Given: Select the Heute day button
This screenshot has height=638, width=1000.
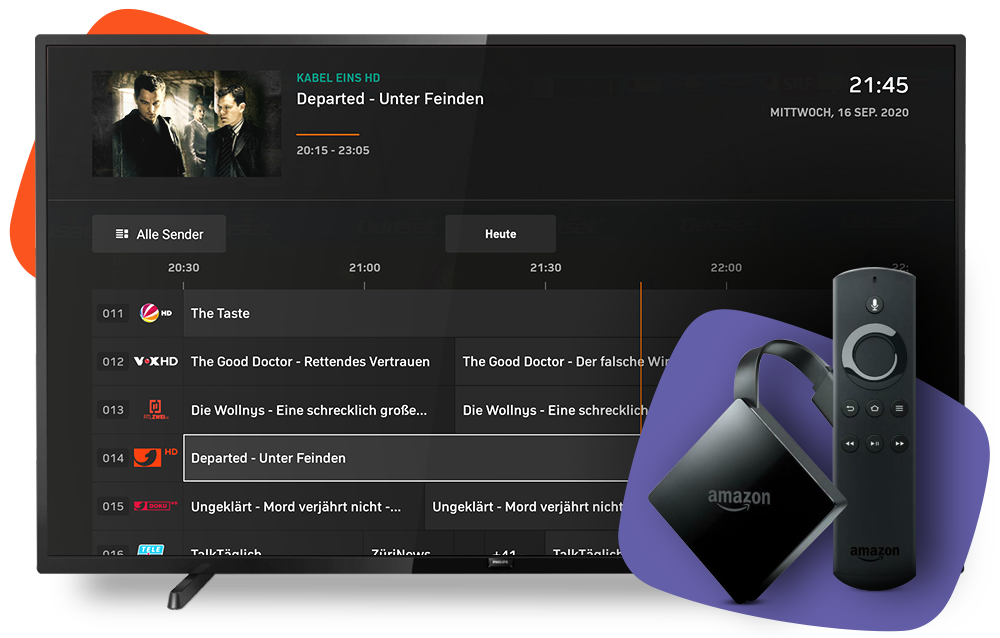Looking at the screenshot, I should [x=501, y=234].
